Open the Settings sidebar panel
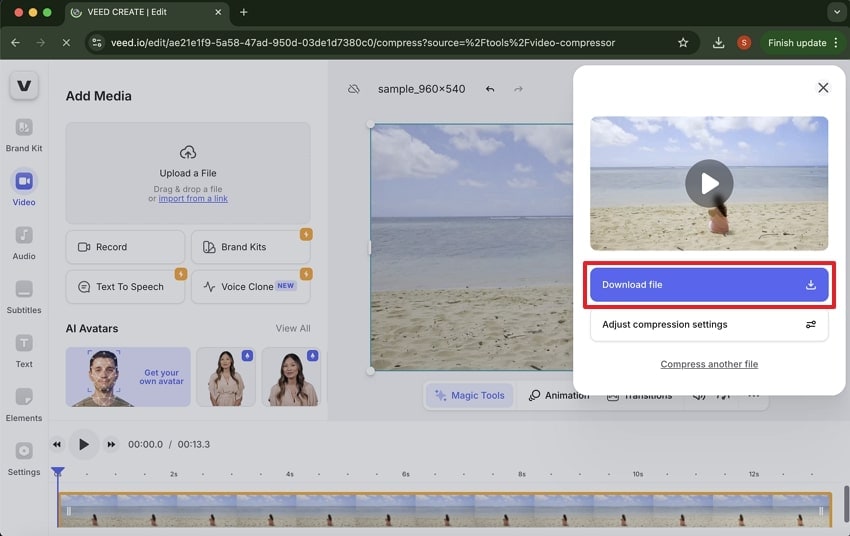850x536 pixels. coord(24,459)
